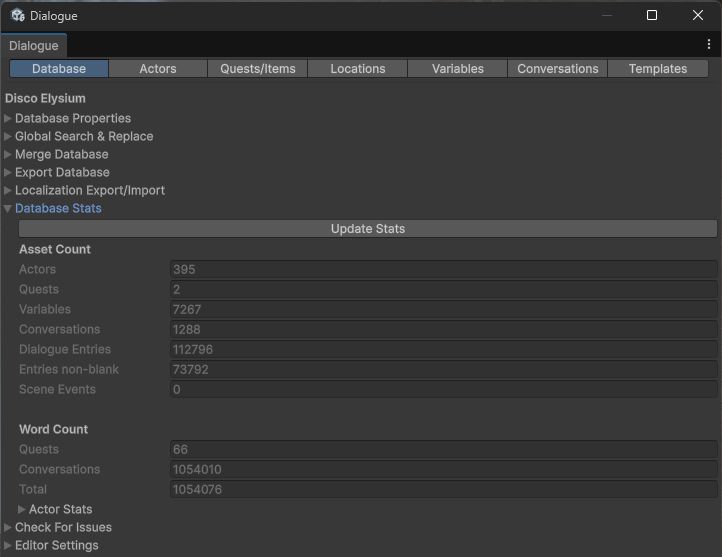The height and width of the screenshot is (557, 722).
Task: Click the Conversations count field showing 1288
Action: (x=443, y=329)
